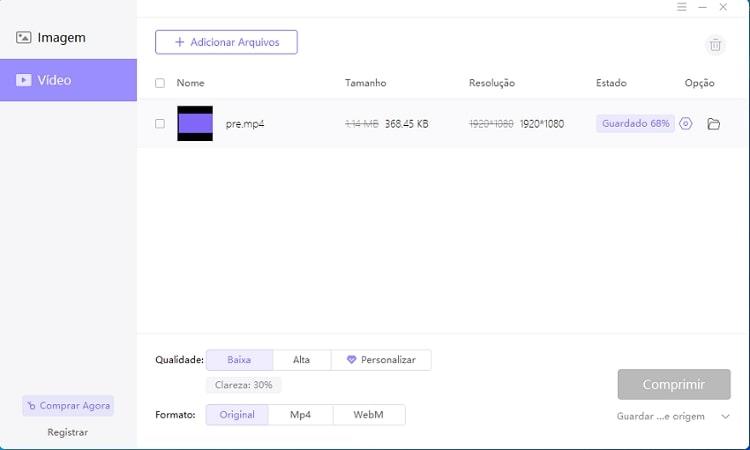Toggle the select-all checkbox beside Nome
The width and height of the screenshot is (750, 450).
click(160, 83)
